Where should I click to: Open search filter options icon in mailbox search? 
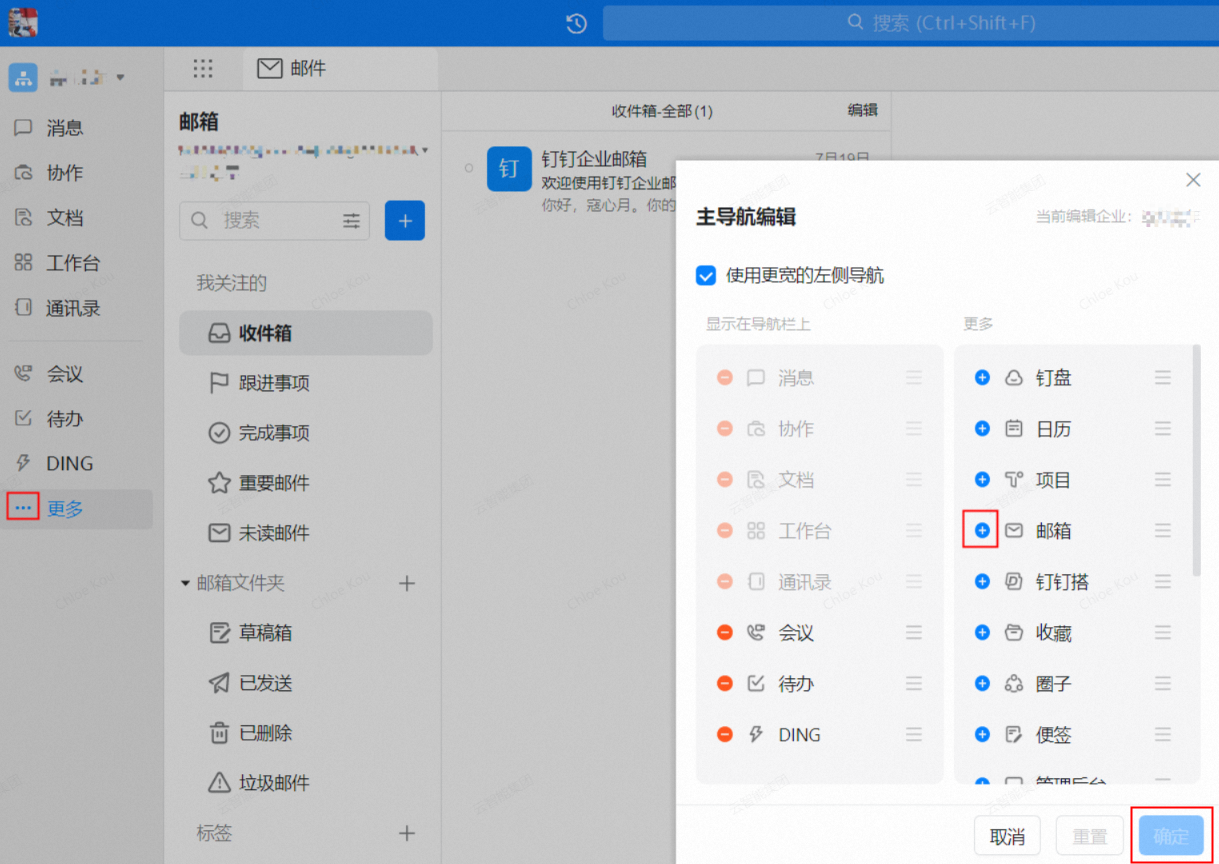pos(352,220)
